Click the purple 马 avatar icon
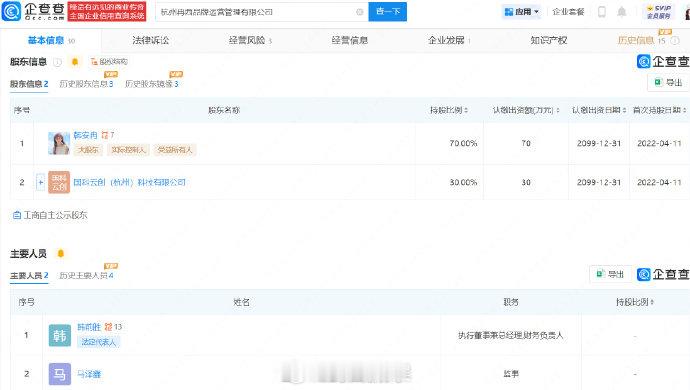 coord(59,374)
